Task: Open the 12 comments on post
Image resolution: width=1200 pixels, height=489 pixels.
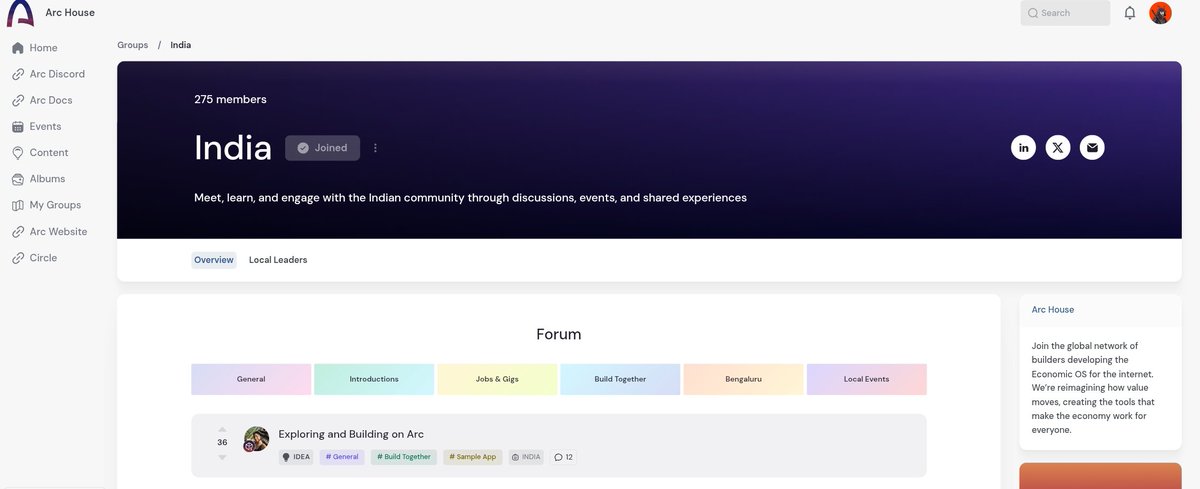Action: (564, 457)
